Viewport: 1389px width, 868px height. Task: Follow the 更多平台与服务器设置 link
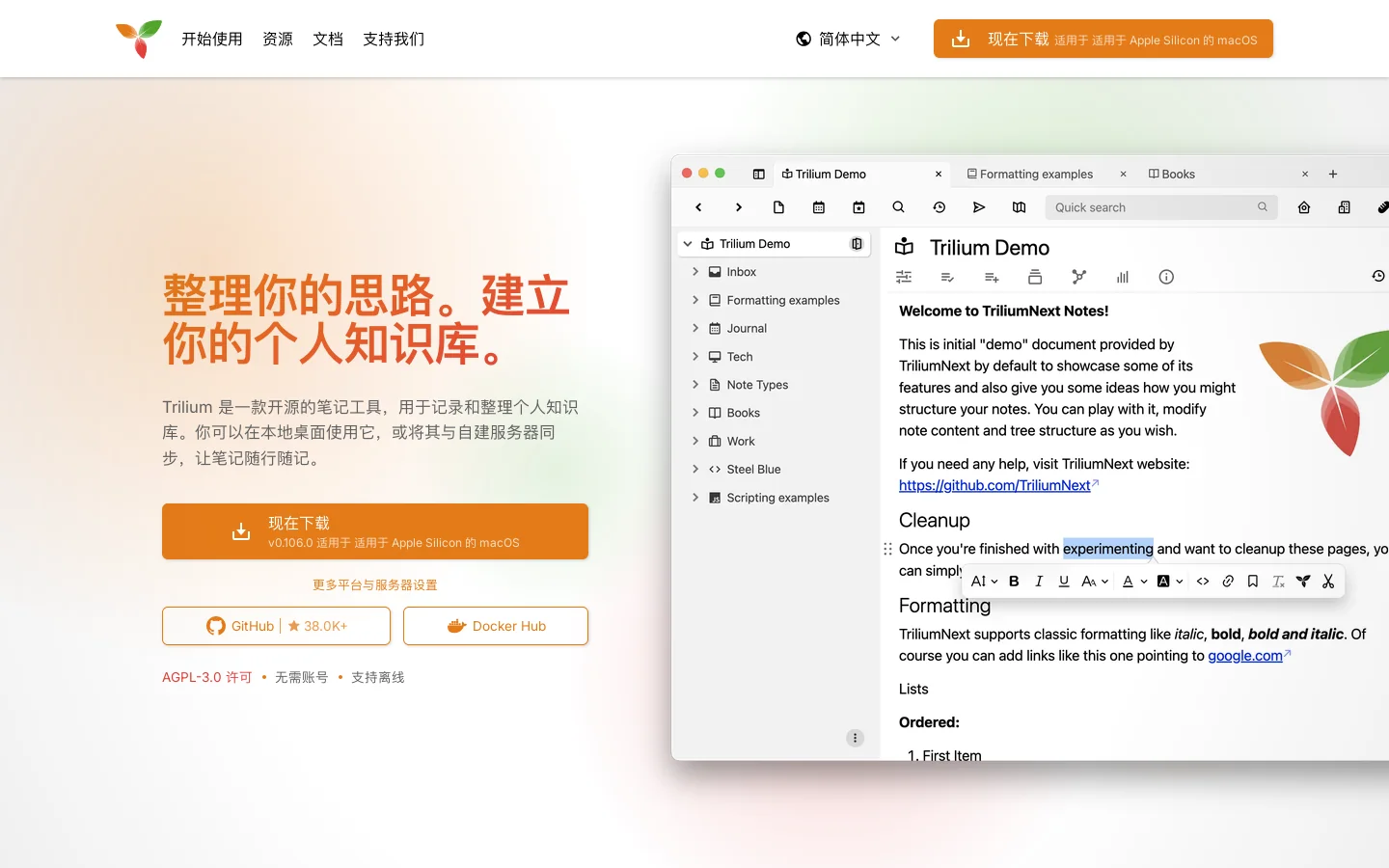point(375,585)
